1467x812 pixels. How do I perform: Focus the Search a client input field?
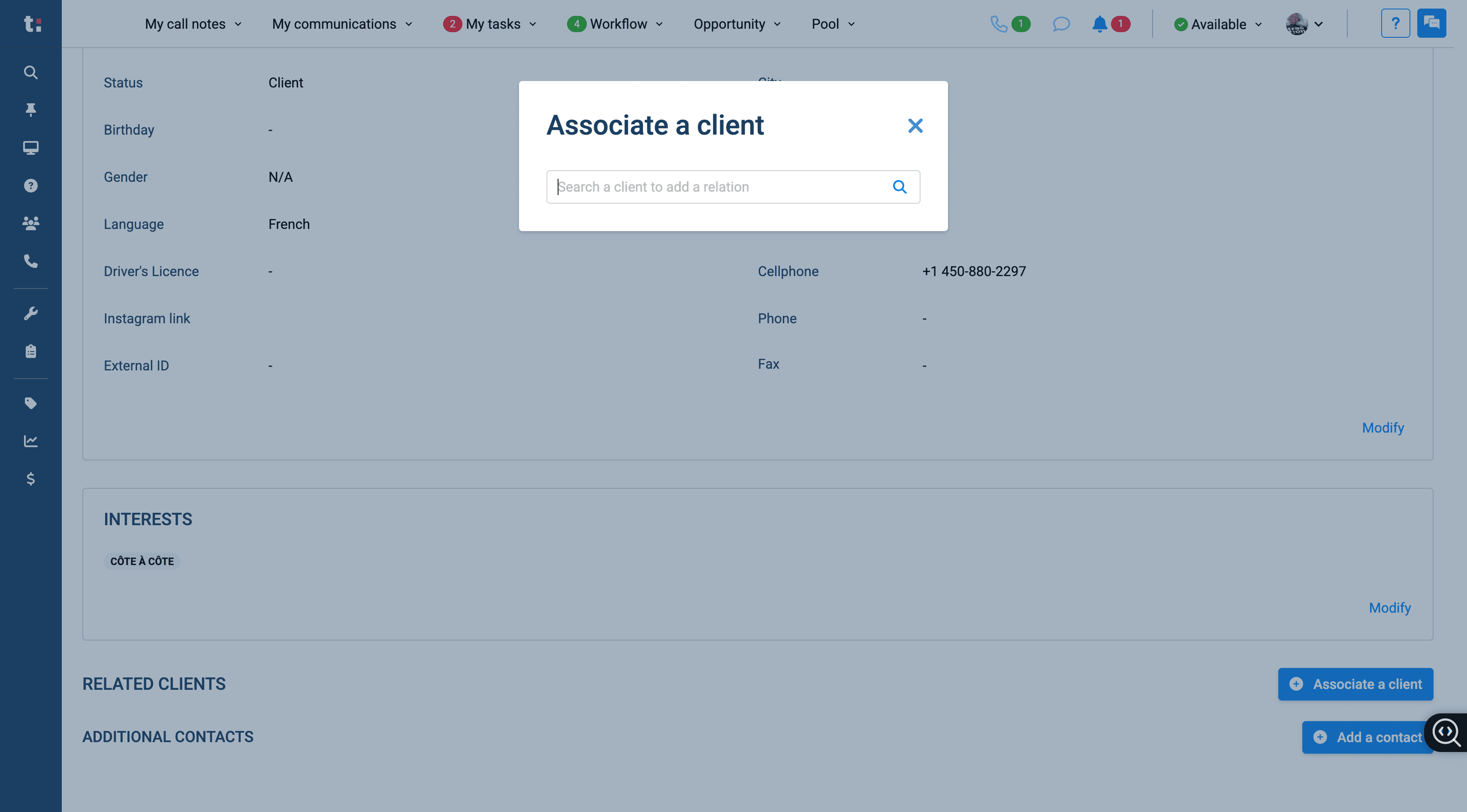coord(733,186)
